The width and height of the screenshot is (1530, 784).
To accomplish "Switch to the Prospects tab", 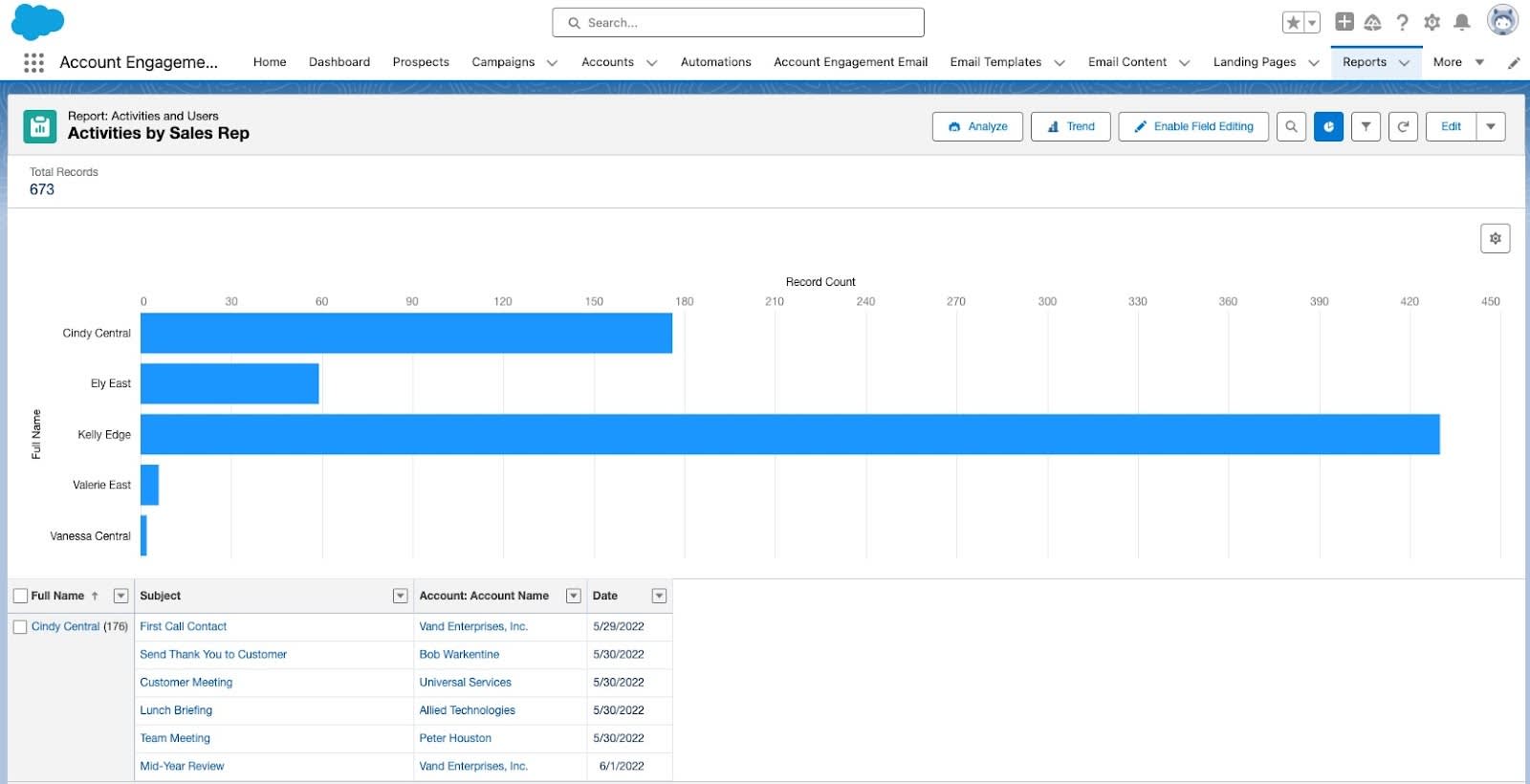I will [x=421, y=62].
